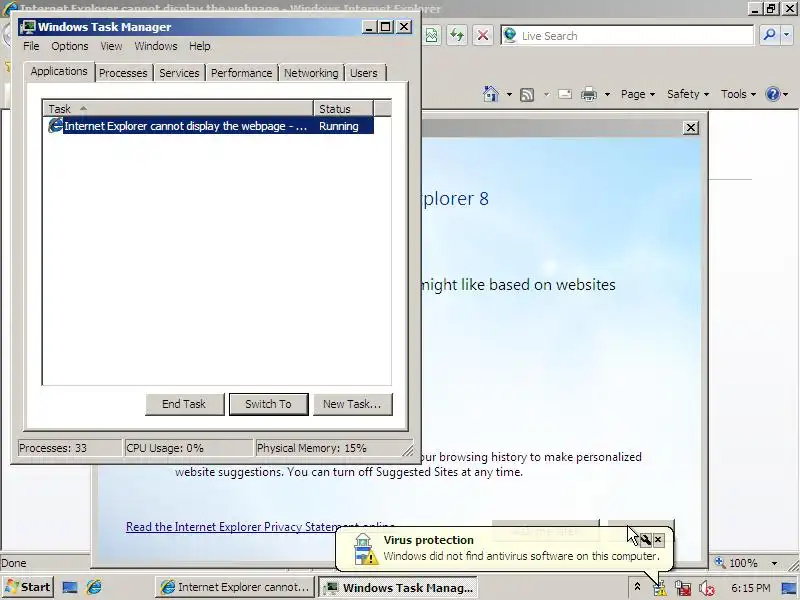The height and width of the screenshot is (600, 800).
Task: Launch Internet Explorer from quick launch
Action: 94,587
